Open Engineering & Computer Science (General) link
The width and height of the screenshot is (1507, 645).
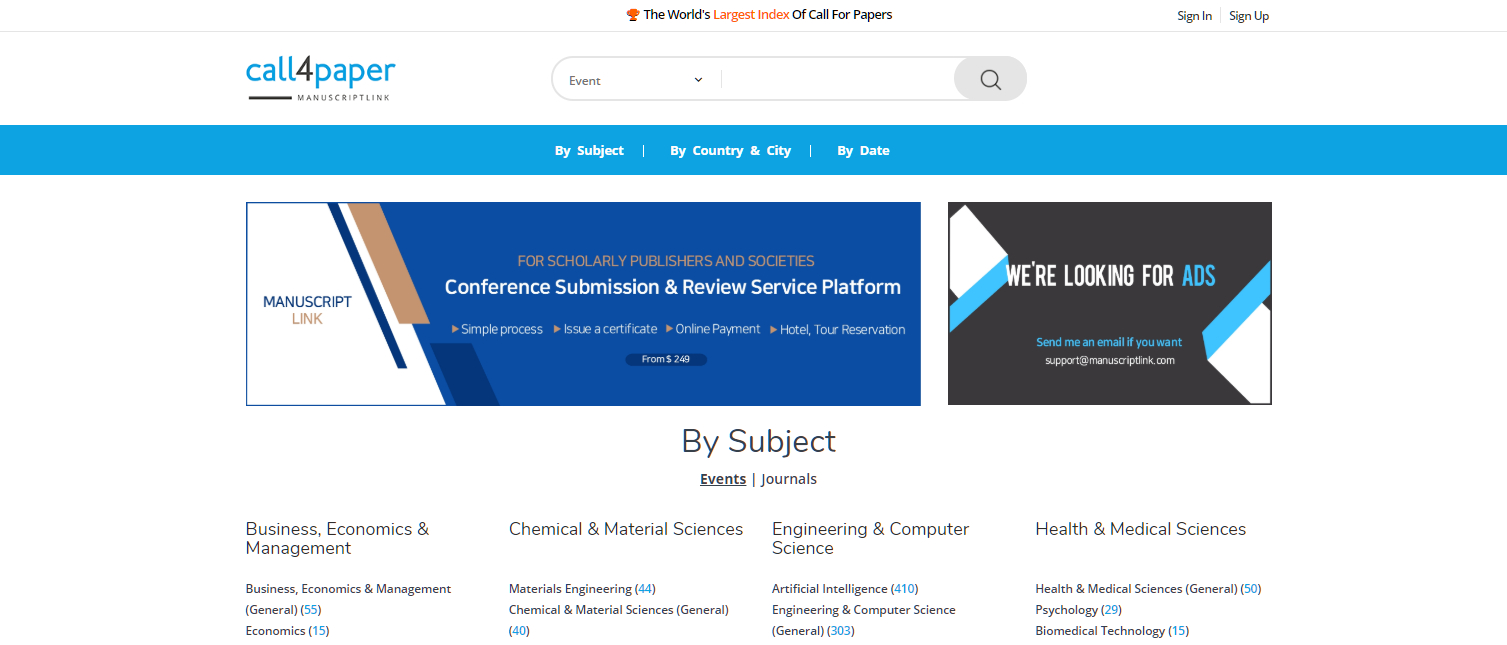click(x=863, y=620)
